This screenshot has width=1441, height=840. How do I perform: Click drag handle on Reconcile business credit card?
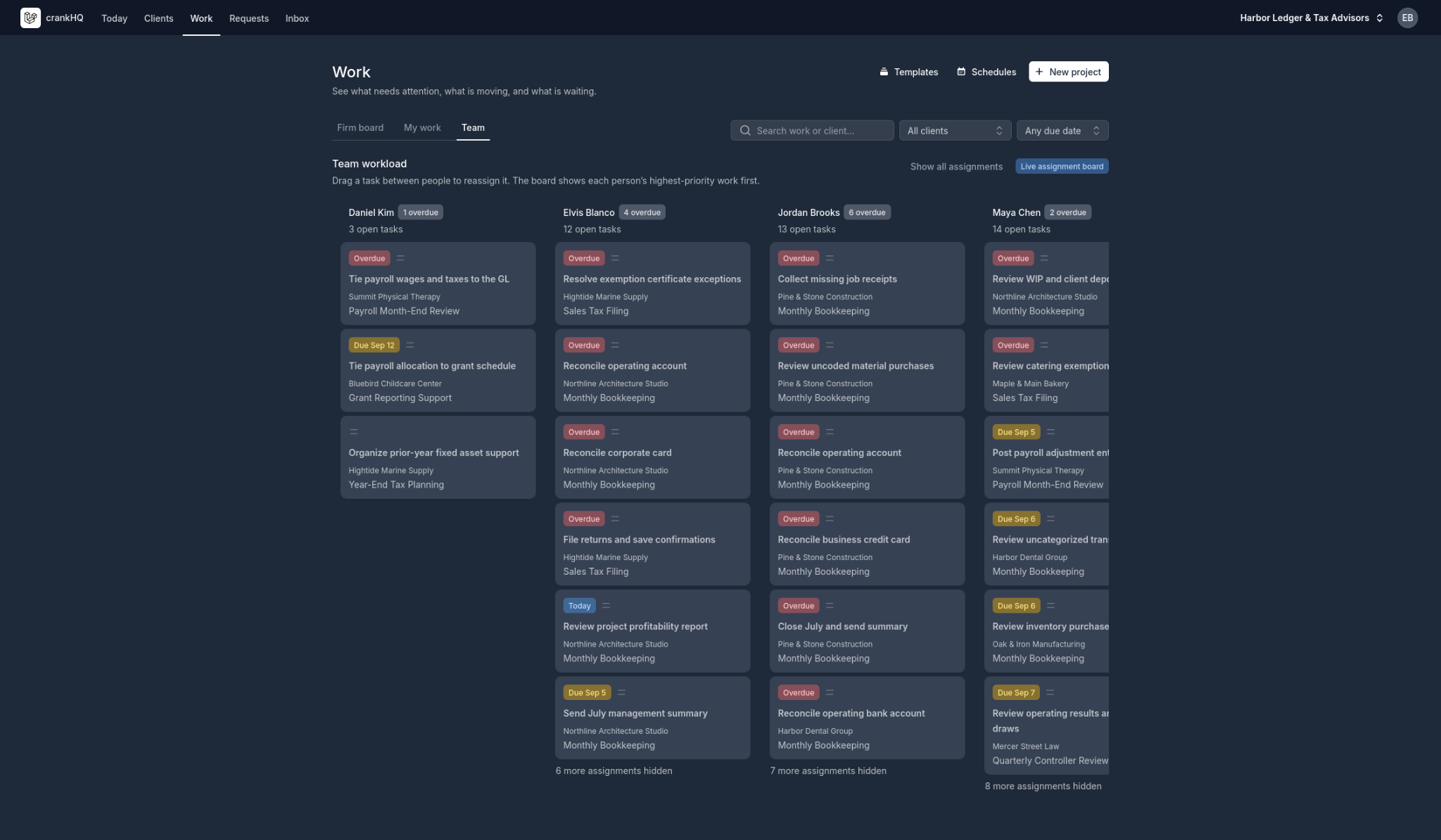[x=830, y=518]
